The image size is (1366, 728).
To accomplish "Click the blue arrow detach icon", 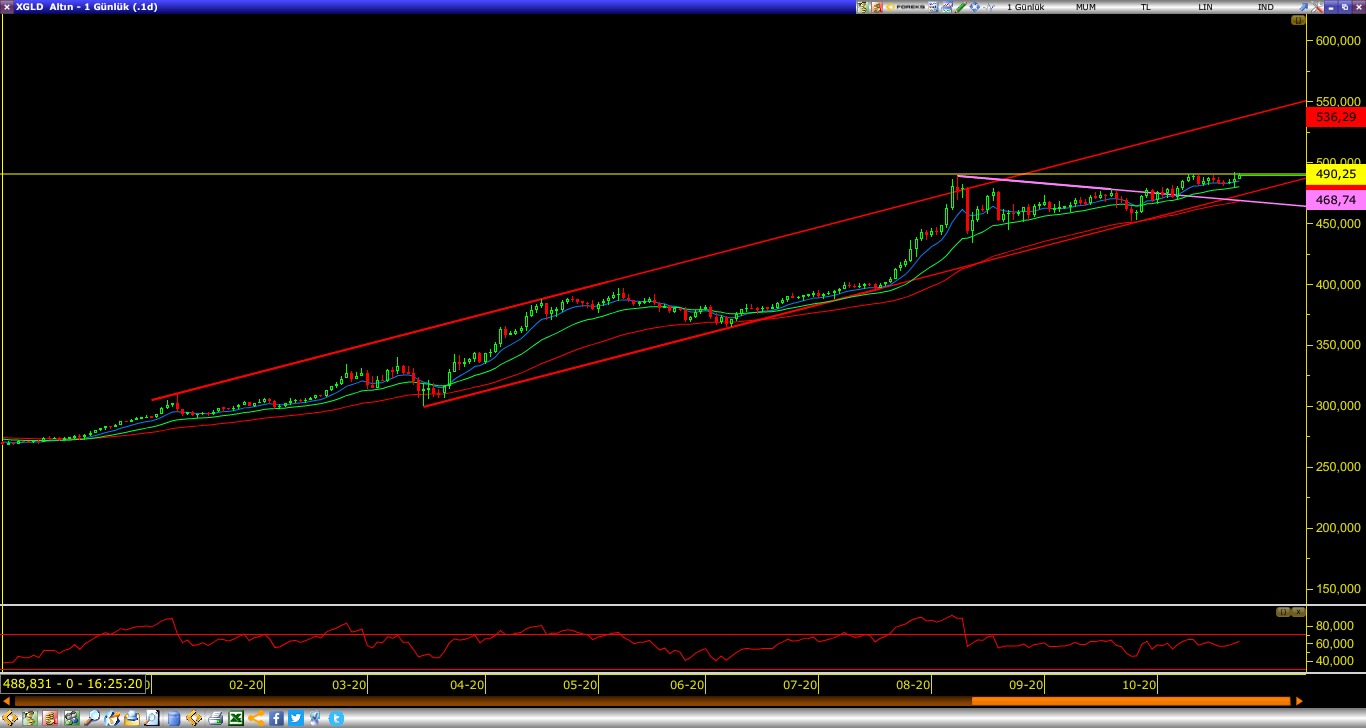I will (1303, 7).
